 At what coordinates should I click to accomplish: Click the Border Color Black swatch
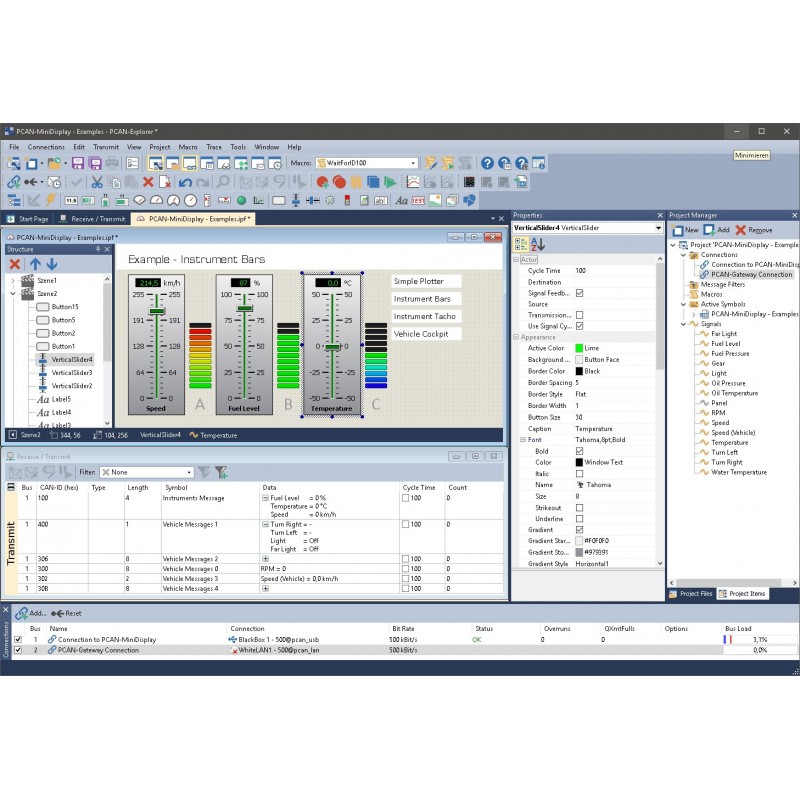point(579,371)
